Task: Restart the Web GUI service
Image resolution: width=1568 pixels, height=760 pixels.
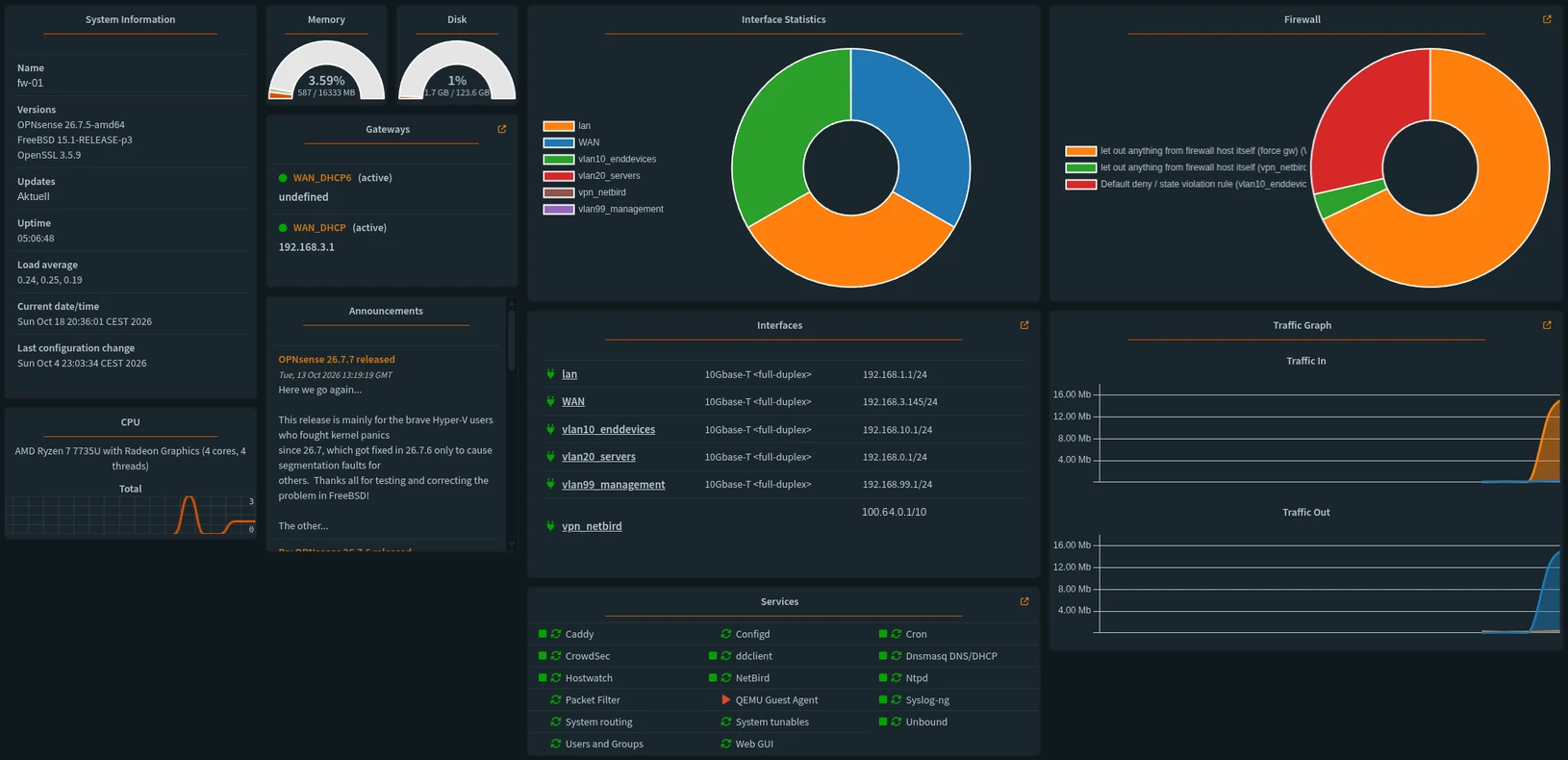Action: pyautogui.click(x=726, y=744)
